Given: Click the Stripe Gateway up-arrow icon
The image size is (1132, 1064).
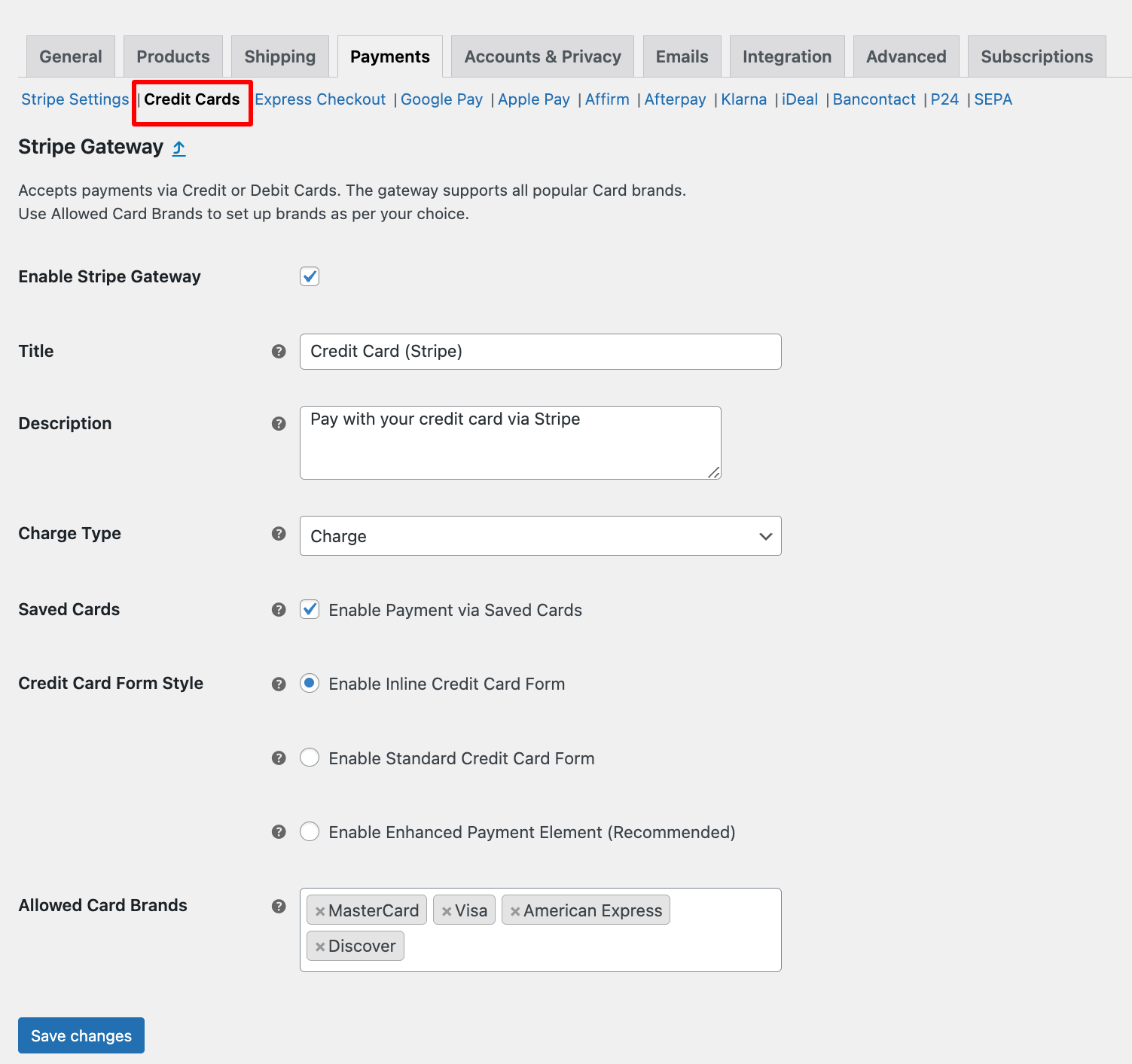Looking at the screenshot, I should (178, 148).
